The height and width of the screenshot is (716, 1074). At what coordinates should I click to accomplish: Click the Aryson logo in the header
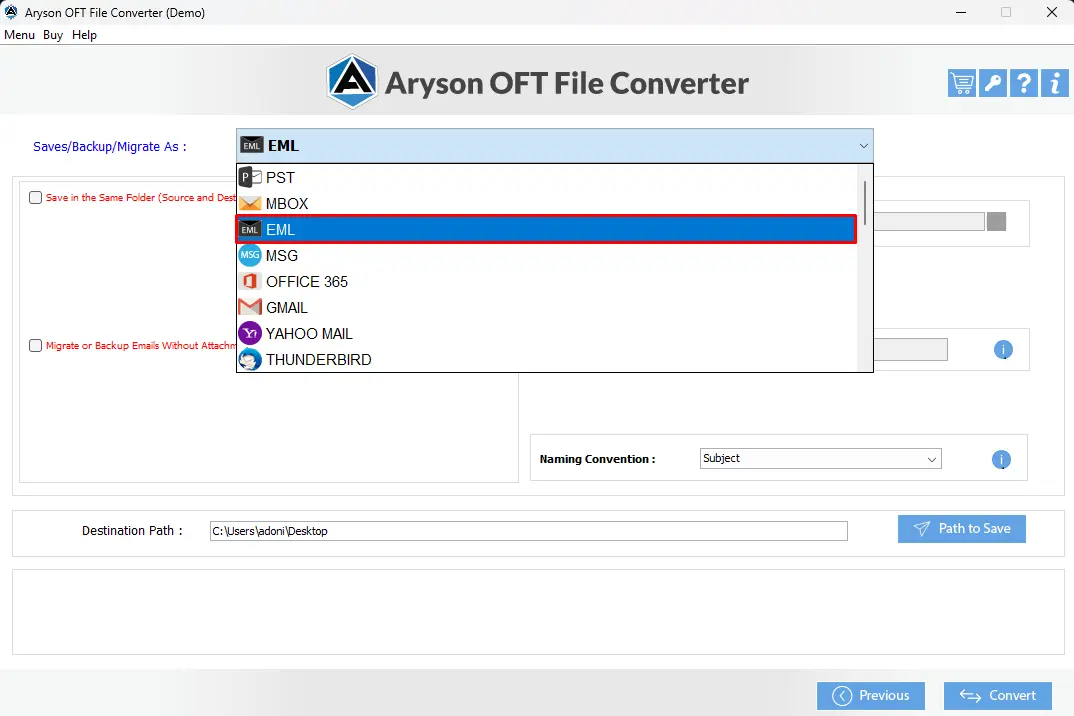(x=351, y=82)
